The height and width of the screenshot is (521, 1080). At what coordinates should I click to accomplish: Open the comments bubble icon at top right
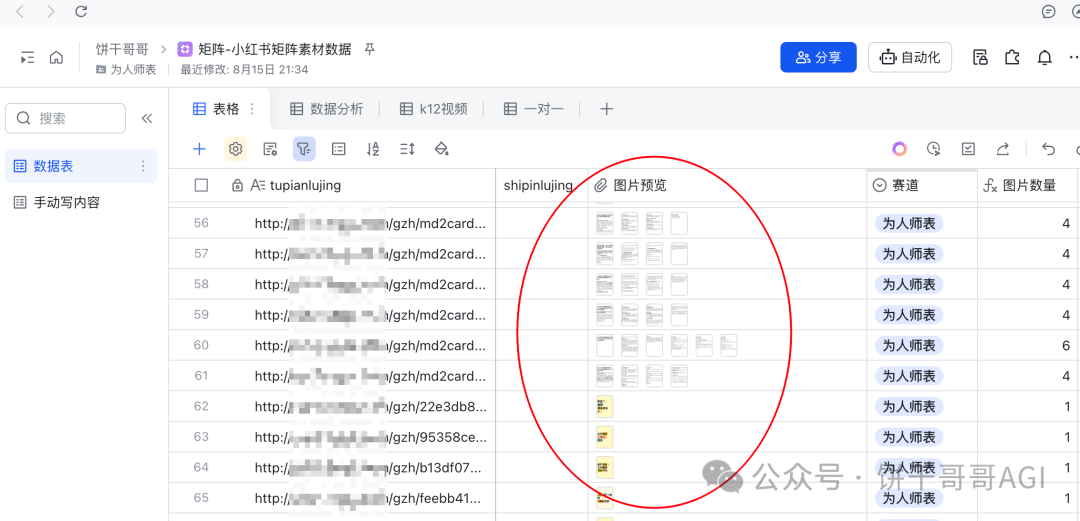[x=1048, y=11]
